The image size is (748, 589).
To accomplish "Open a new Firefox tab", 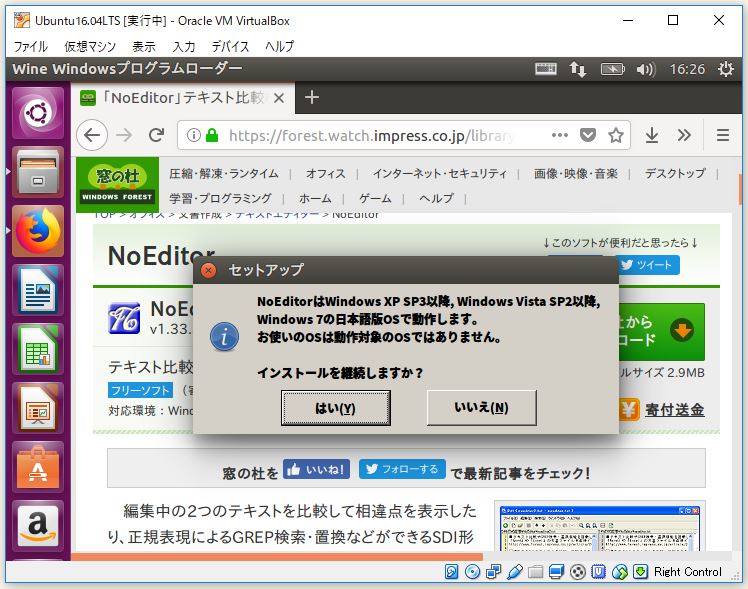I will coord(312,97).
